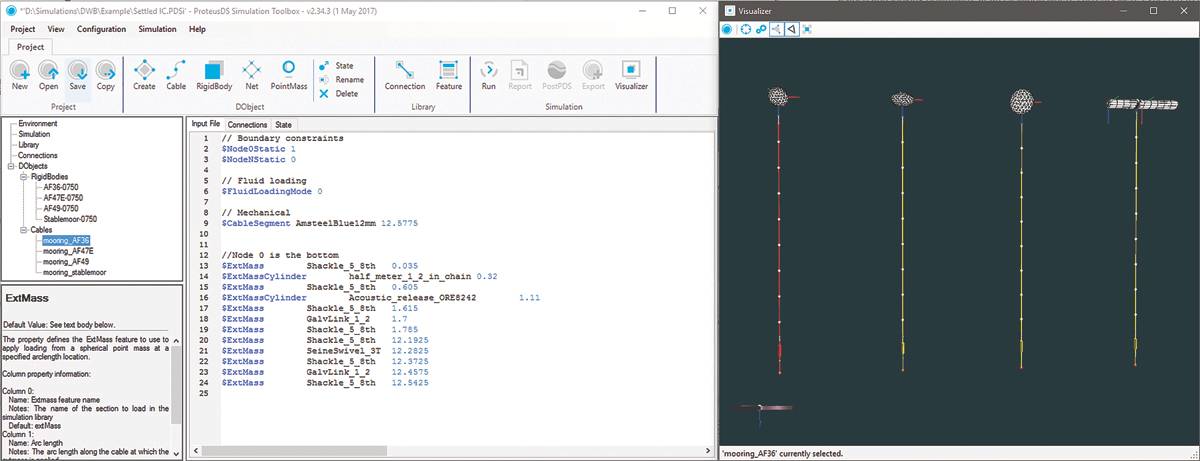Click the fit-to-view icon in Visualizer toolbar

[x=806, y=29]
